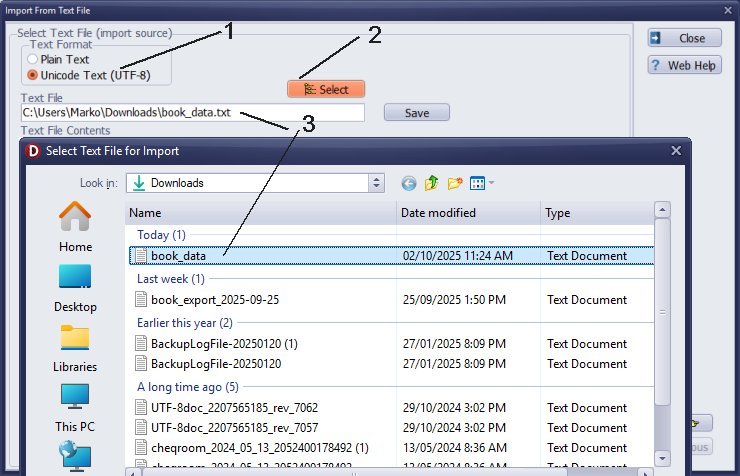The image size is (740, 476).
Task: Expand the Look in Downloads dropdown
Action: coord(376,183)
